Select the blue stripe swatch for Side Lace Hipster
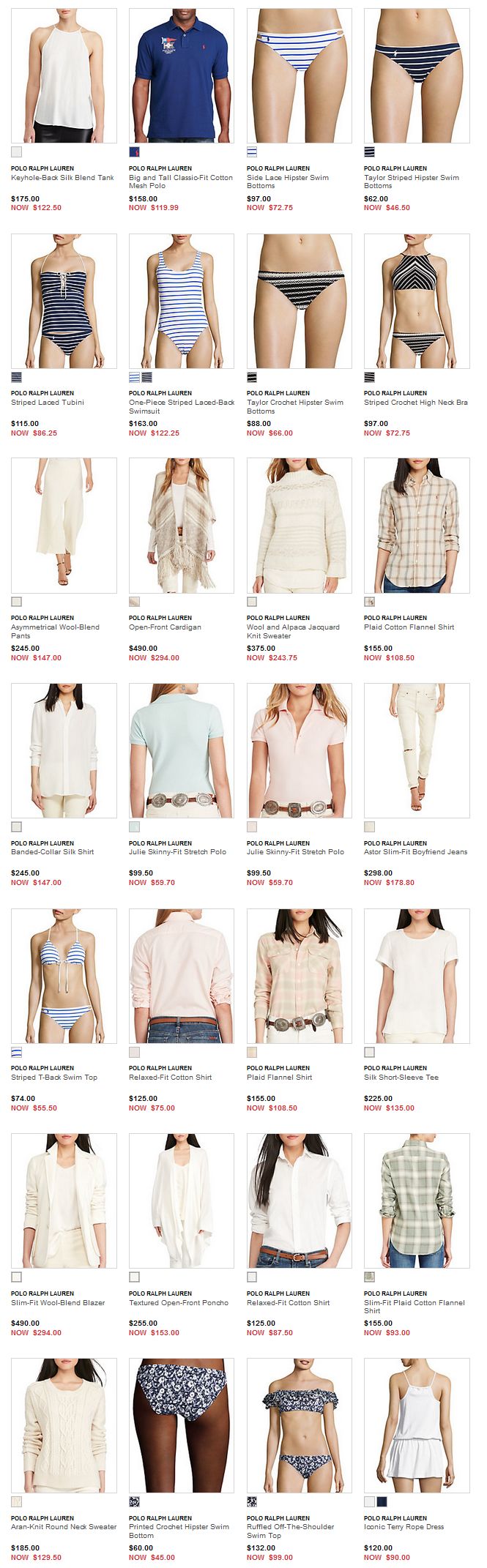 [x=252, y=152]
